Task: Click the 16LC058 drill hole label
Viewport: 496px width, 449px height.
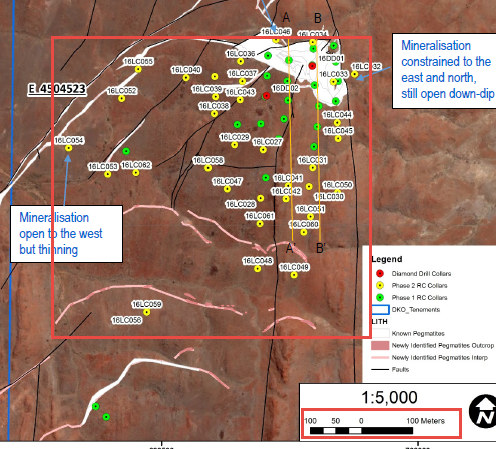Action: (x=208, y=160)
